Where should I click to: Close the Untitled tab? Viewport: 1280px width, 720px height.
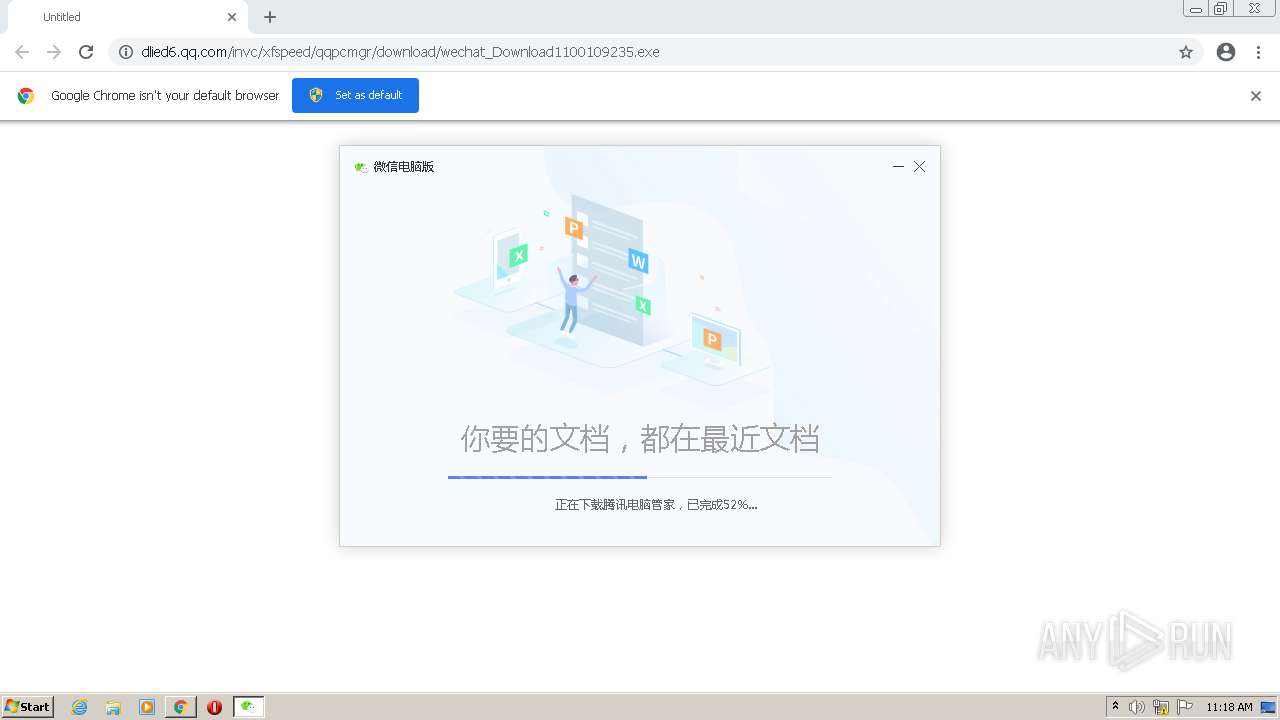coord(232,17)
